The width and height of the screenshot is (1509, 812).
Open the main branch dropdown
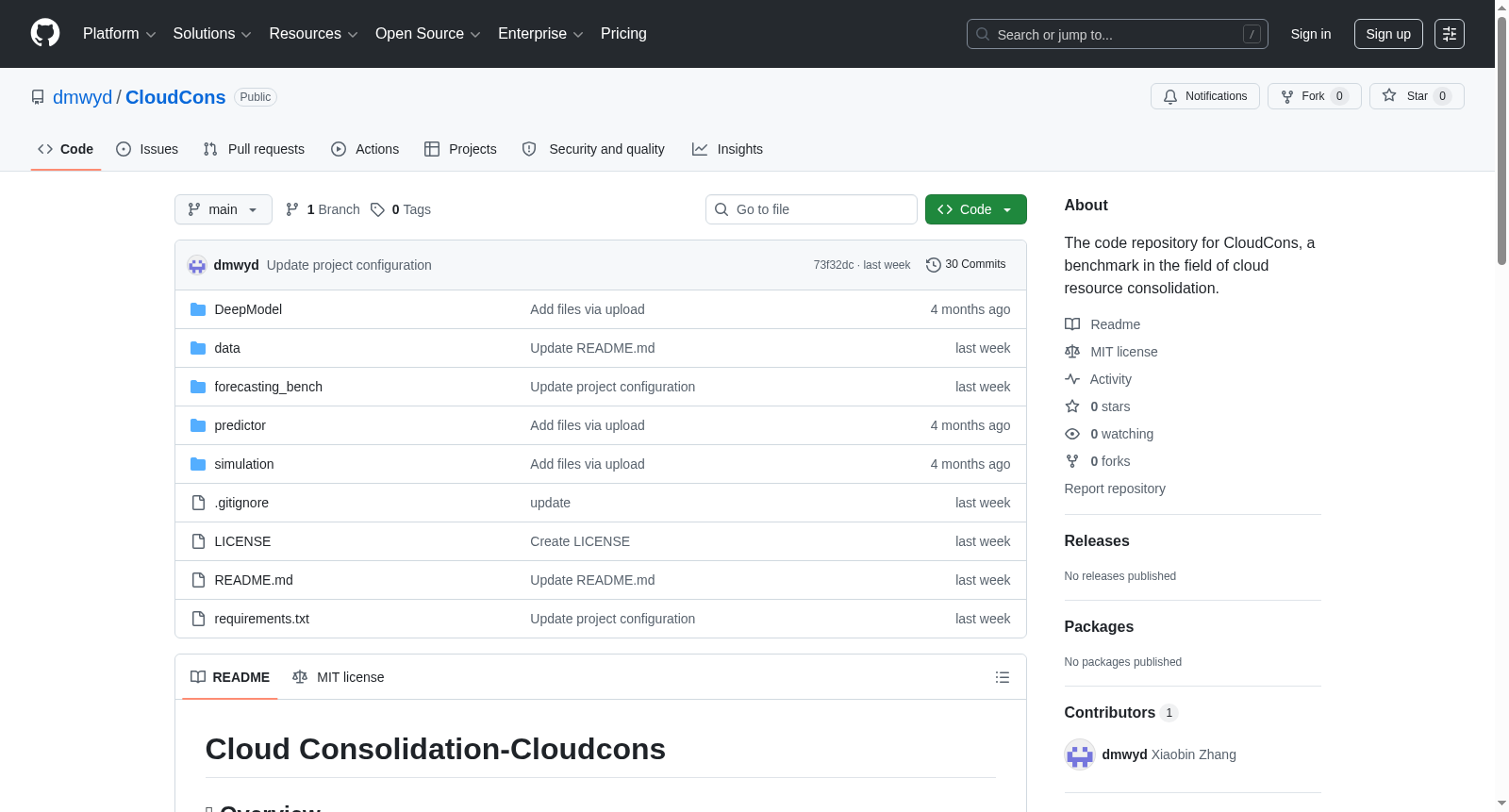(x=224, y=209)
